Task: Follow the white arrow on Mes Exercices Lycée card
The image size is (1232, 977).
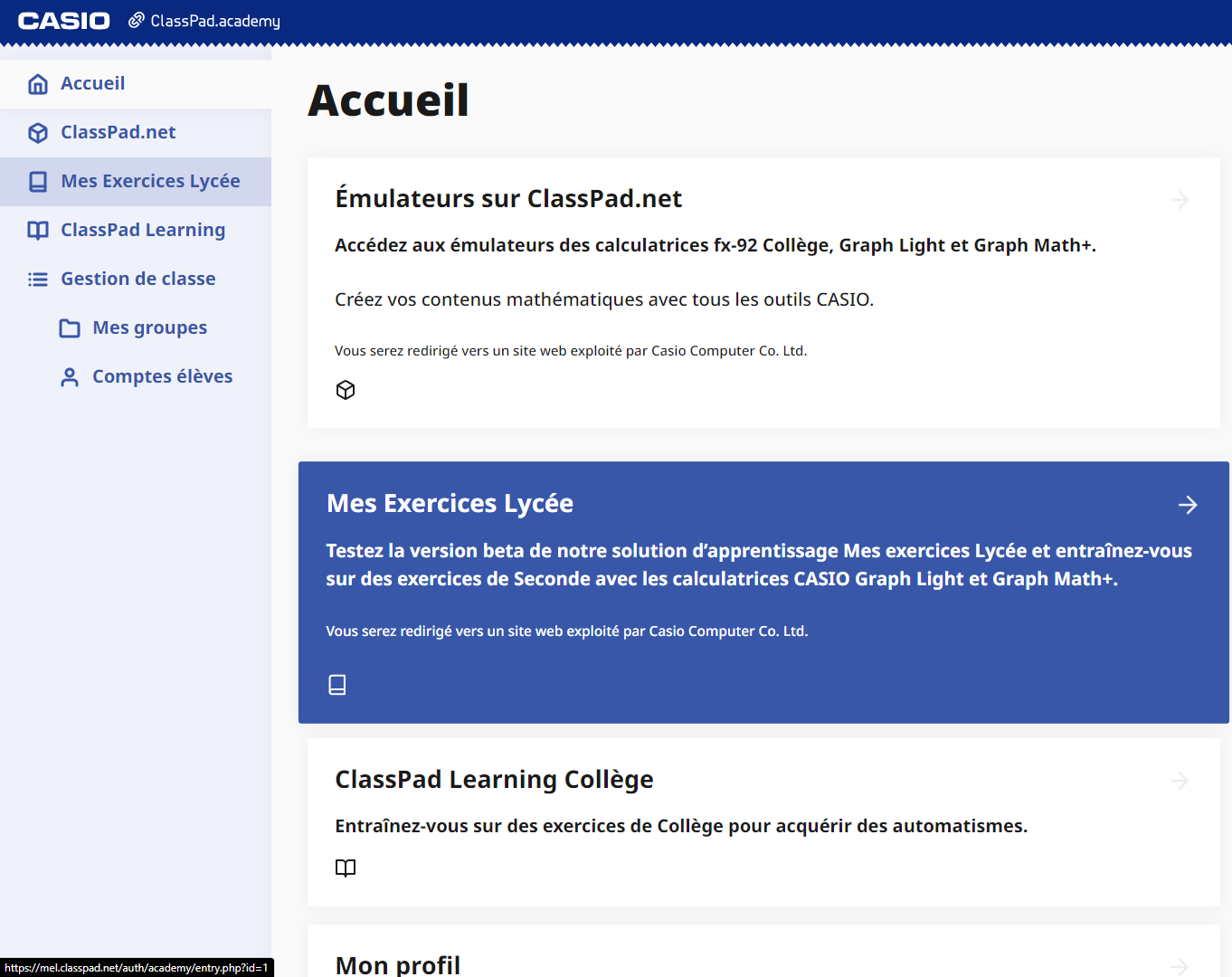Action: 1189,505
